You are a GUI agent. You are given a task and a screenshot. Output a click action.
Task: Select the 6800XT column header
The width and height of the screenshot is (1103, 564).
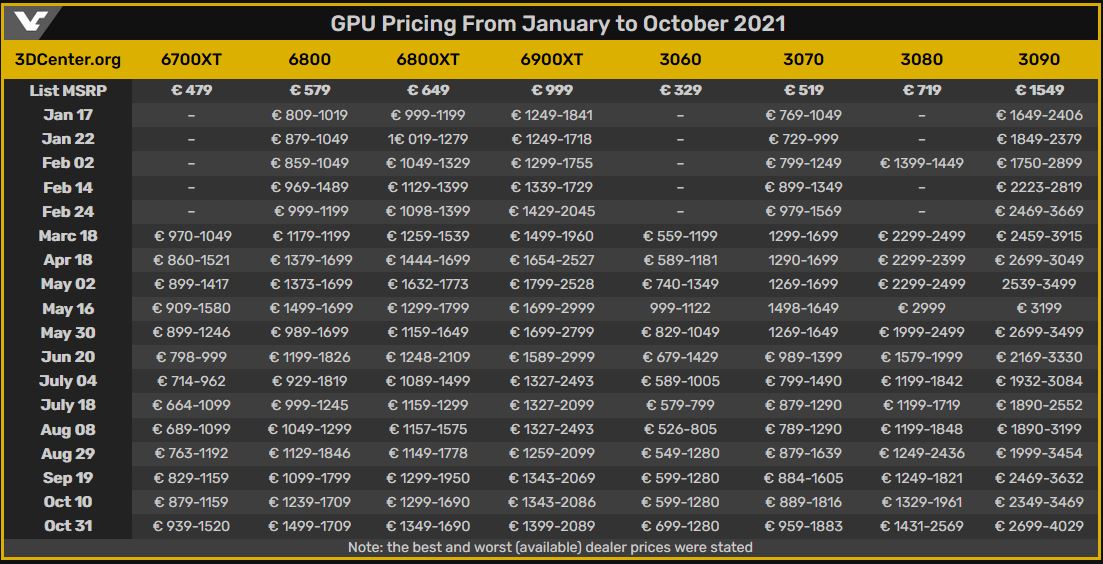(428, 60)
